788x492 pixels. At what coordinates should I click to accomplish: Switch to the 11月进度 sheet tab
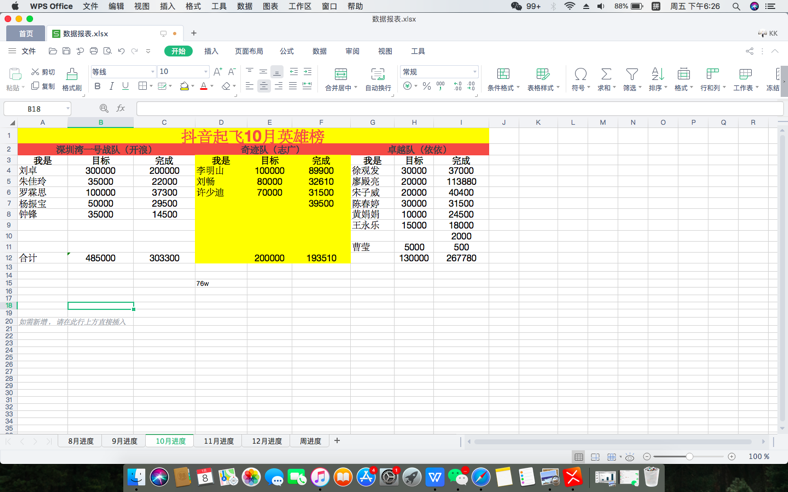coord(219,441)
